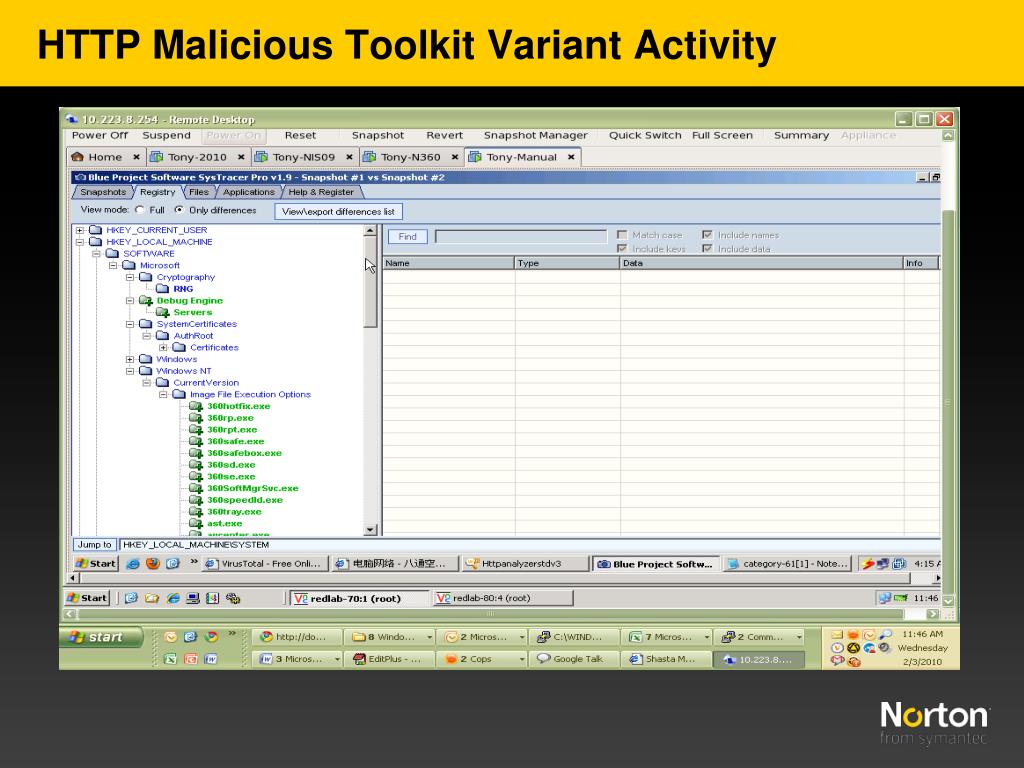Switch to the Tony-N360 VM tab

pyautogui.click(x=411, y=157)
